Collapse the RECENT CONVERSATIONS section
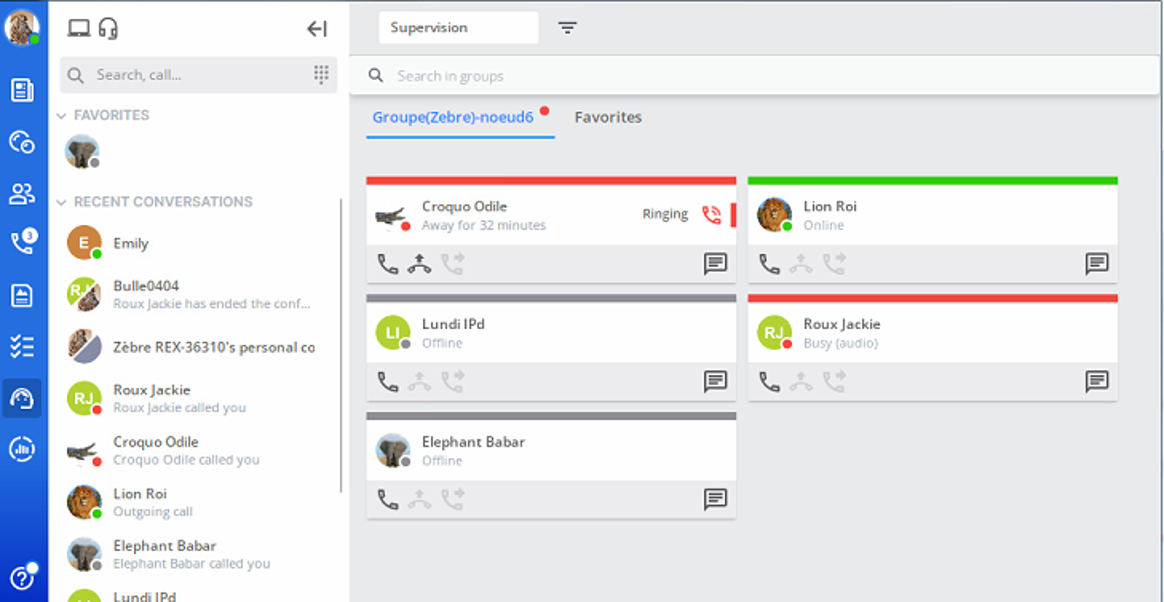Screen dimensions: 1164x602 62,202
